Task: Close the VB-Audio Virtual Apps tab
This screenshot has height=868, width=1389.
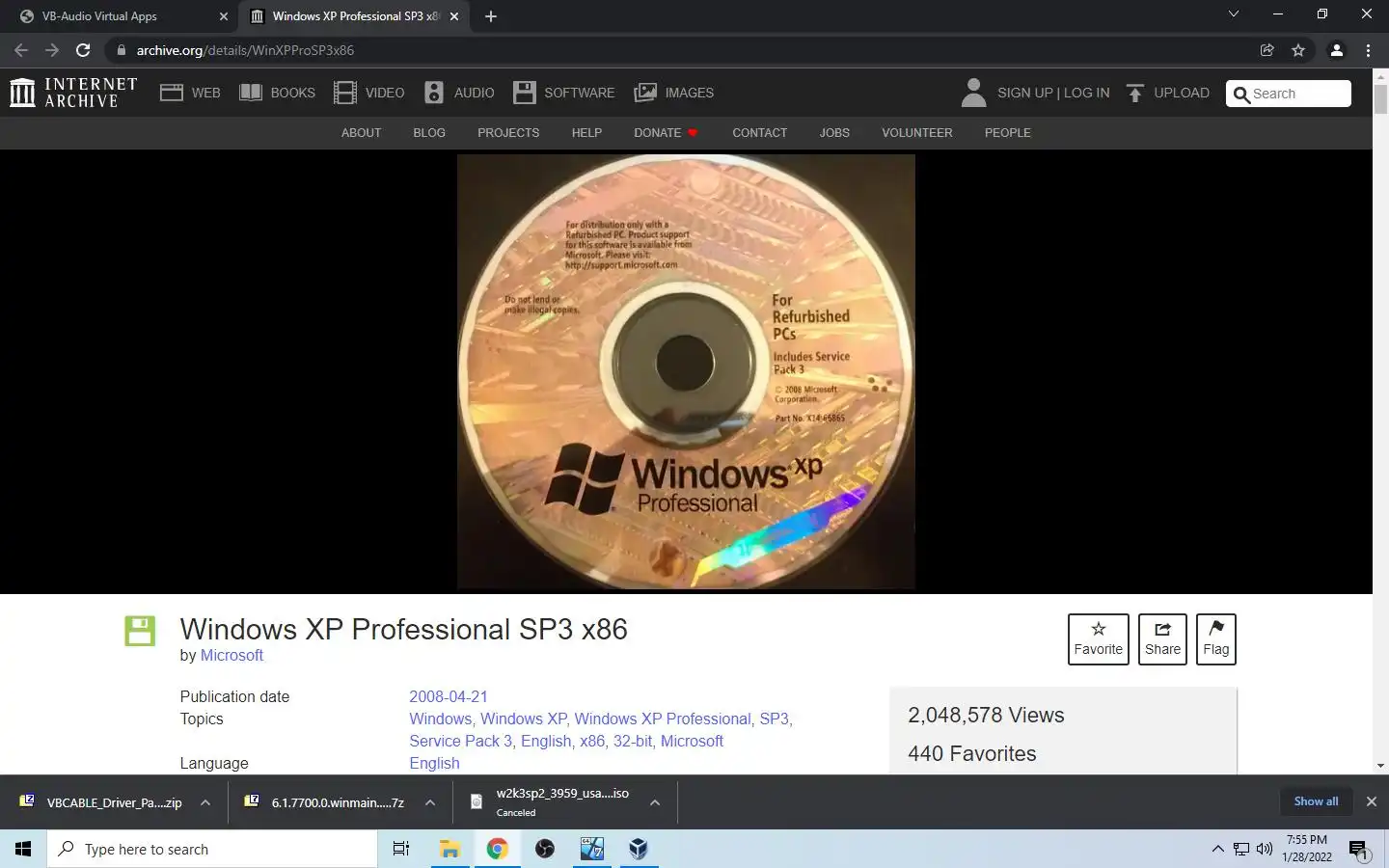Action: (x=223, y=16)
